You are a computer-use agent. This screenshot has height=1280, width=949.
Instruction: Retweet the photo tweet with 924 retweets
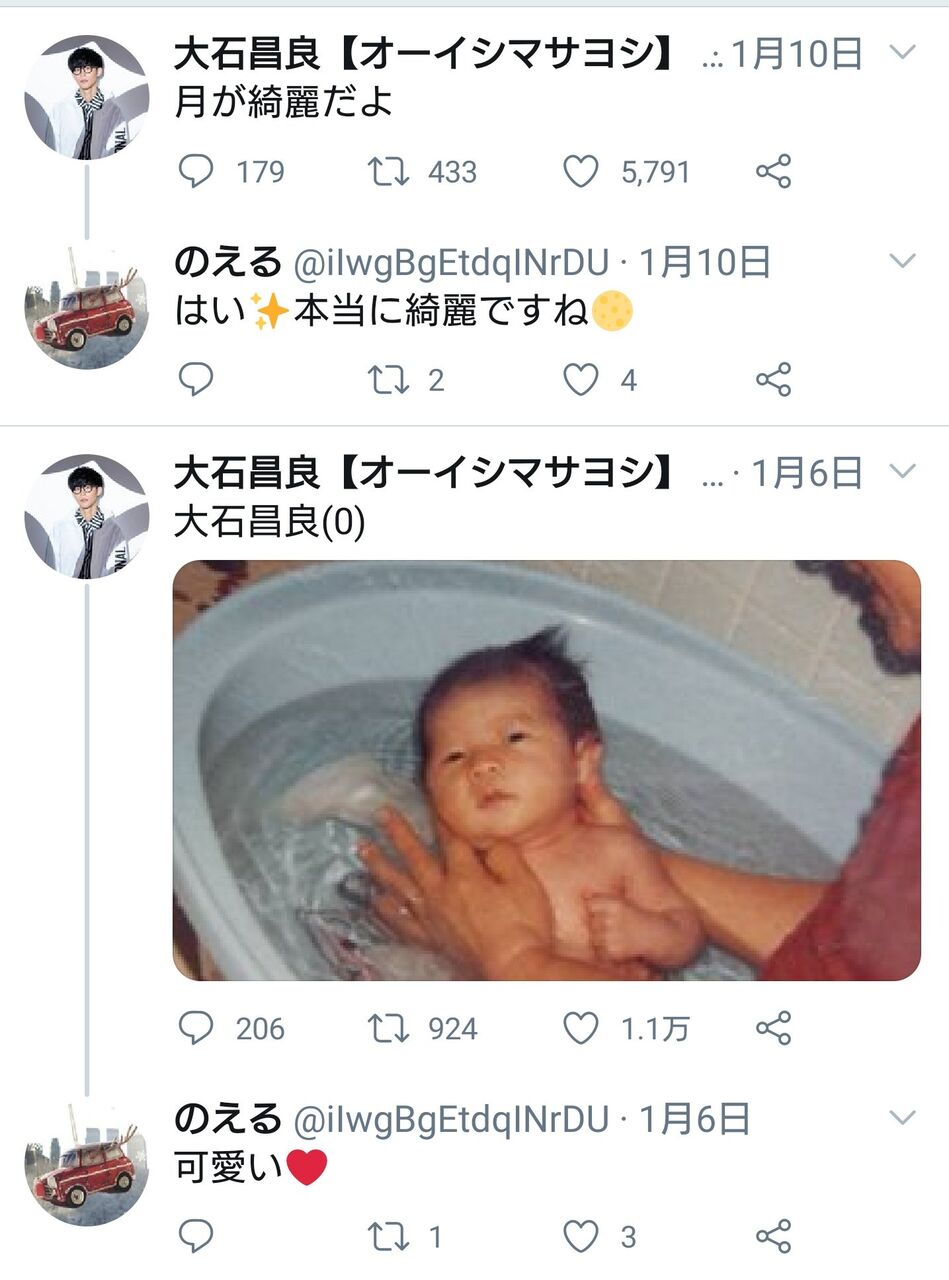(388, 1028)
